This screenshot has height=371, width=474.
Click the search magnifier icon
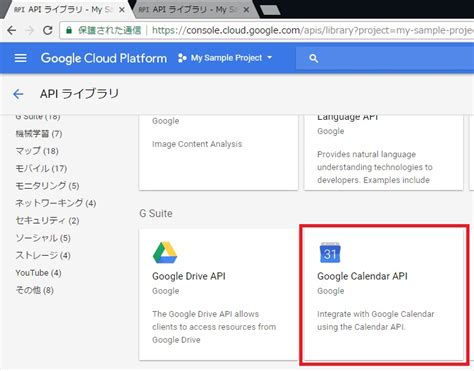click(313, 59)
